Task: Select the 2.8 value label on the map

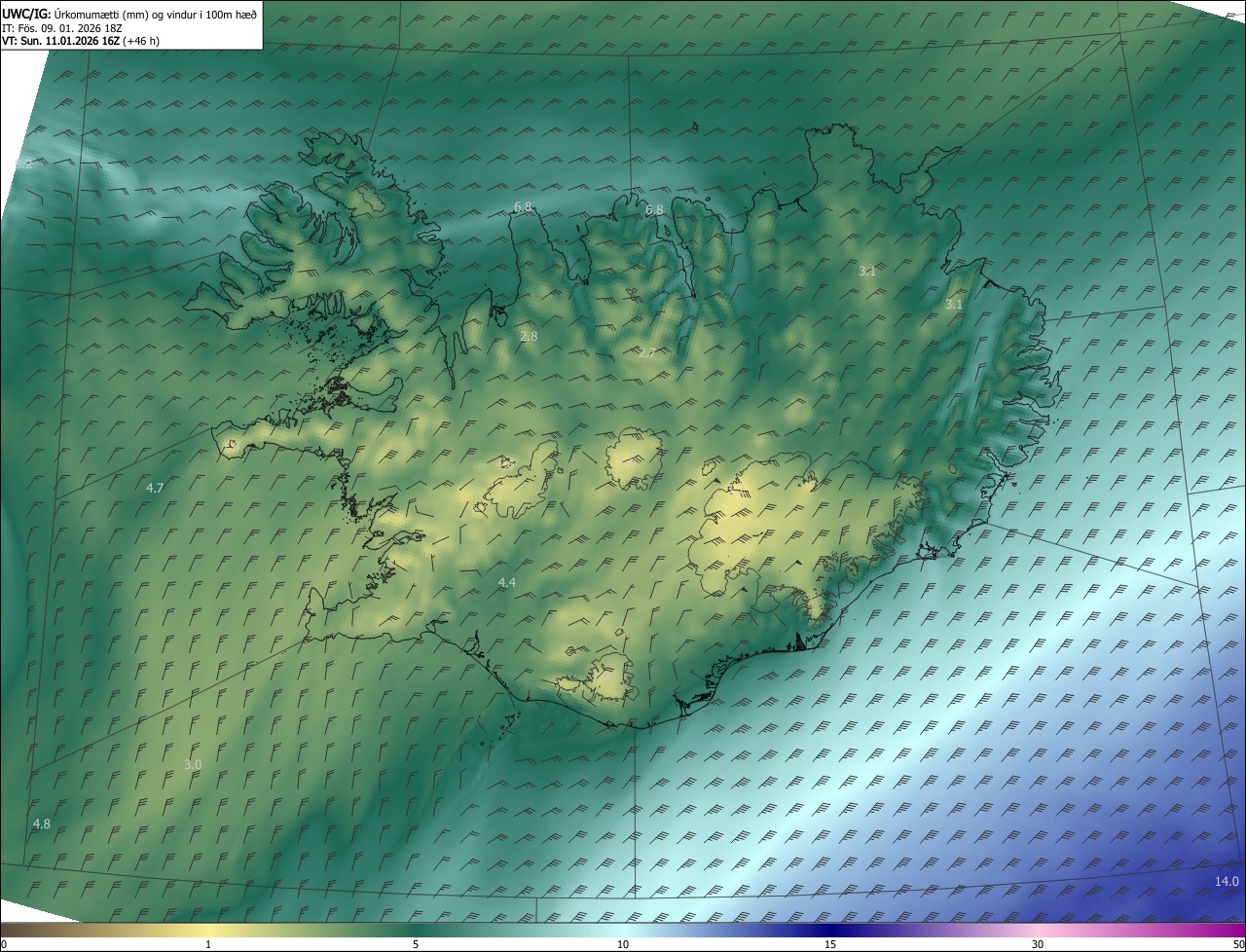Action: click(529, 336)
